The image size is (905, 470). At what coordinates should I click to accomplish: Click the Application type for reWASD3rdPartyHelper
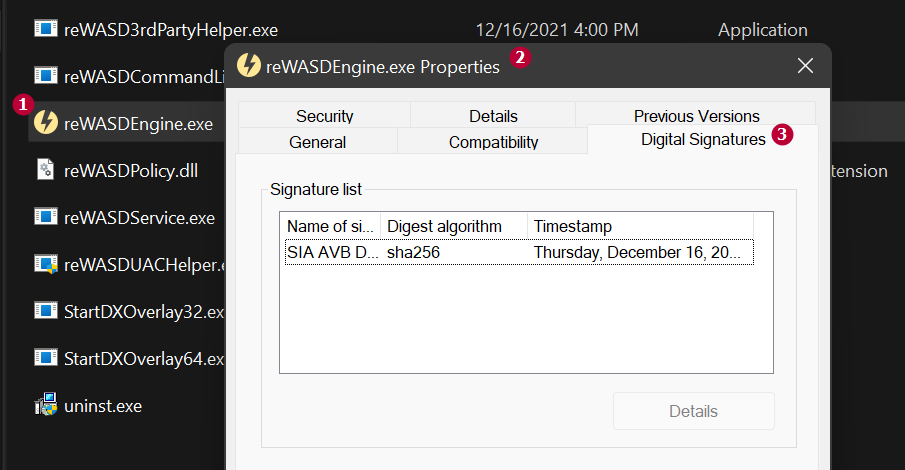point(762,30)
